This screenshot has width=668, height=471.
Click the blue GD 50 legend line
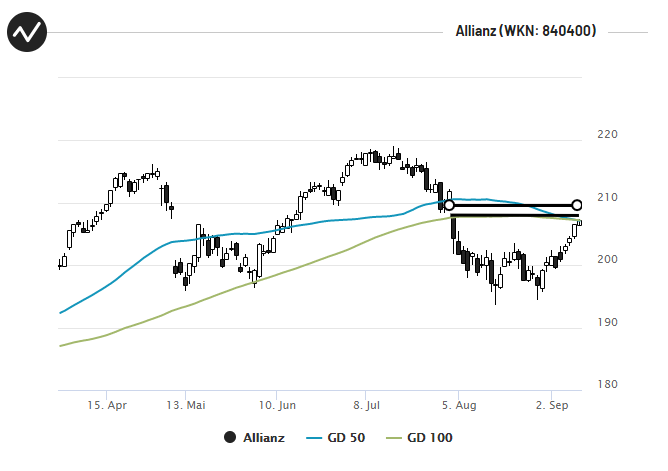[x=314, y=438]
